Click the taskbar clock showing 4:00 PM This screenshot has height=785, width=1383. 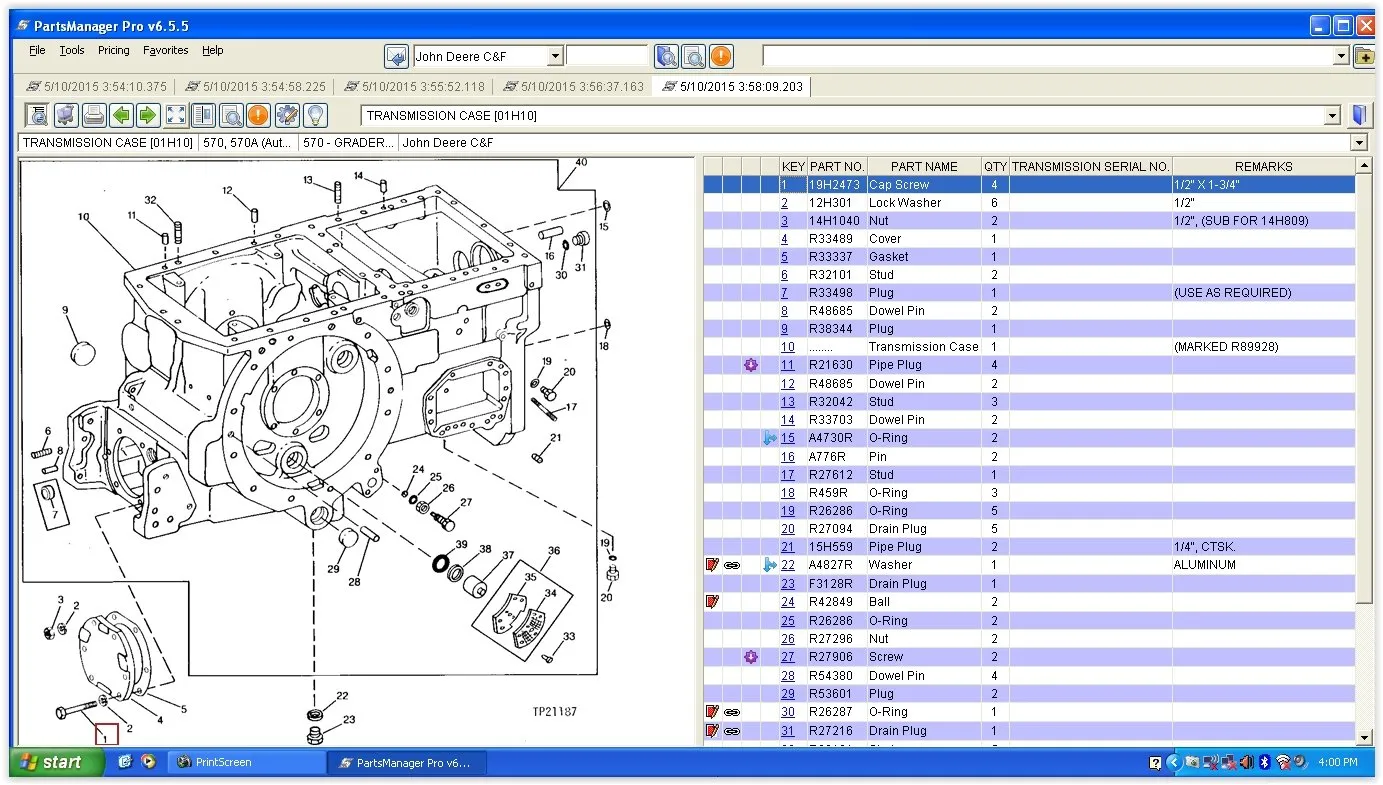[1338, 763]
